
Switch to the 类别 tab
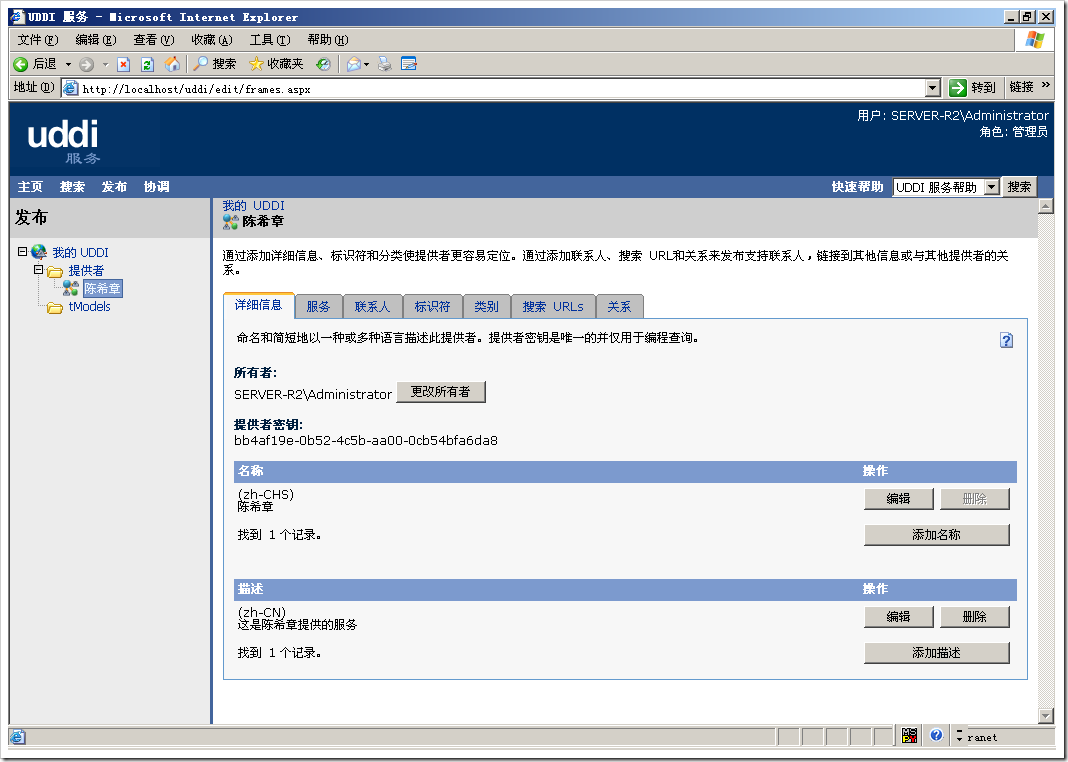click(x=486, y=306)
